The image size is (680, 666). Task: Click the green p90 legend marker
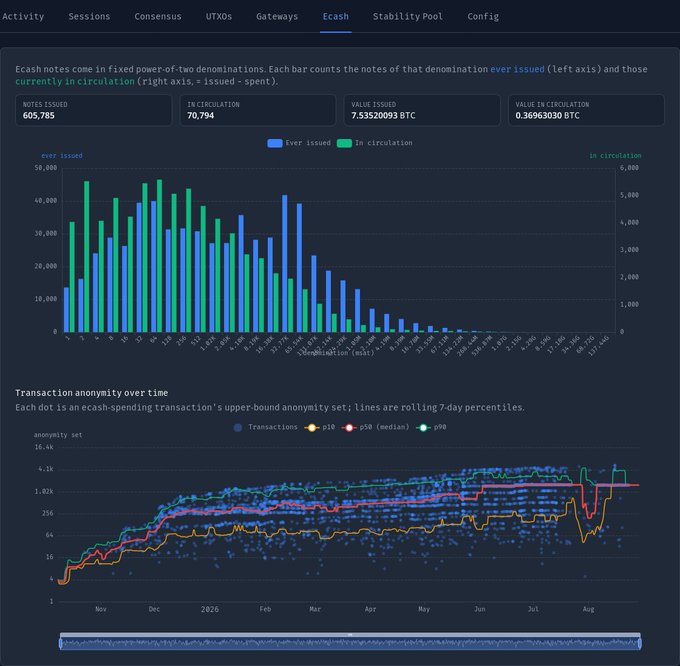423,428
